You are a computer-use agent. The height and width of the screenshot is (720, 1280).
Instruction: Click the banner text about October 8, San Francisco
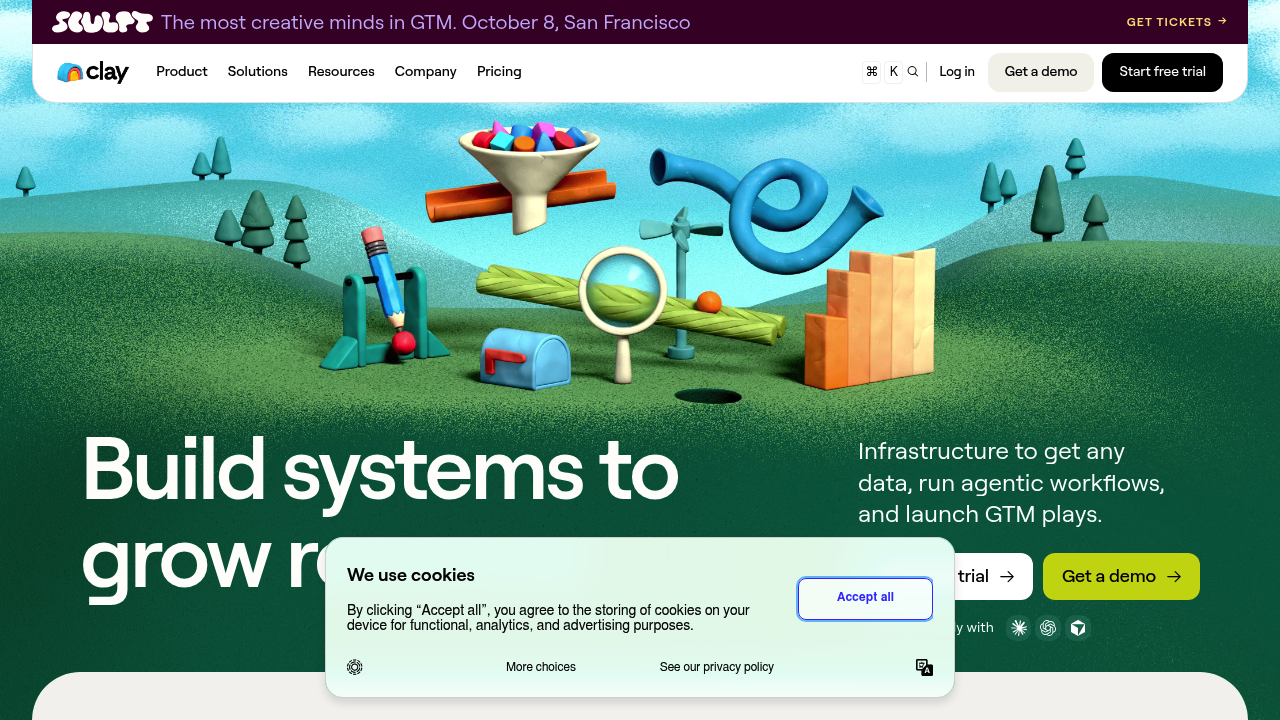[426, 22]
